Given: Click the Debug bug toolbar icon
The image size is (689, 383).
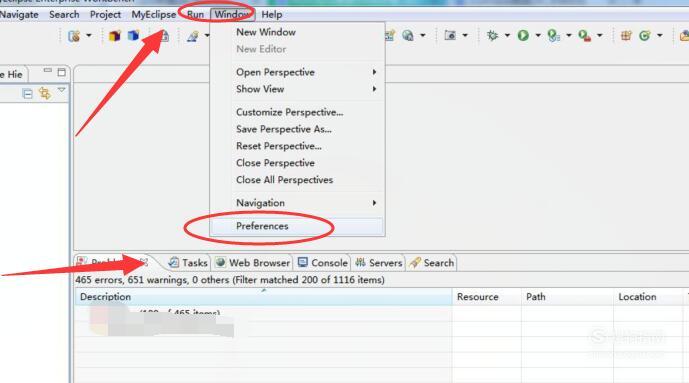Looking at the screenshot, I should [493, 36].
